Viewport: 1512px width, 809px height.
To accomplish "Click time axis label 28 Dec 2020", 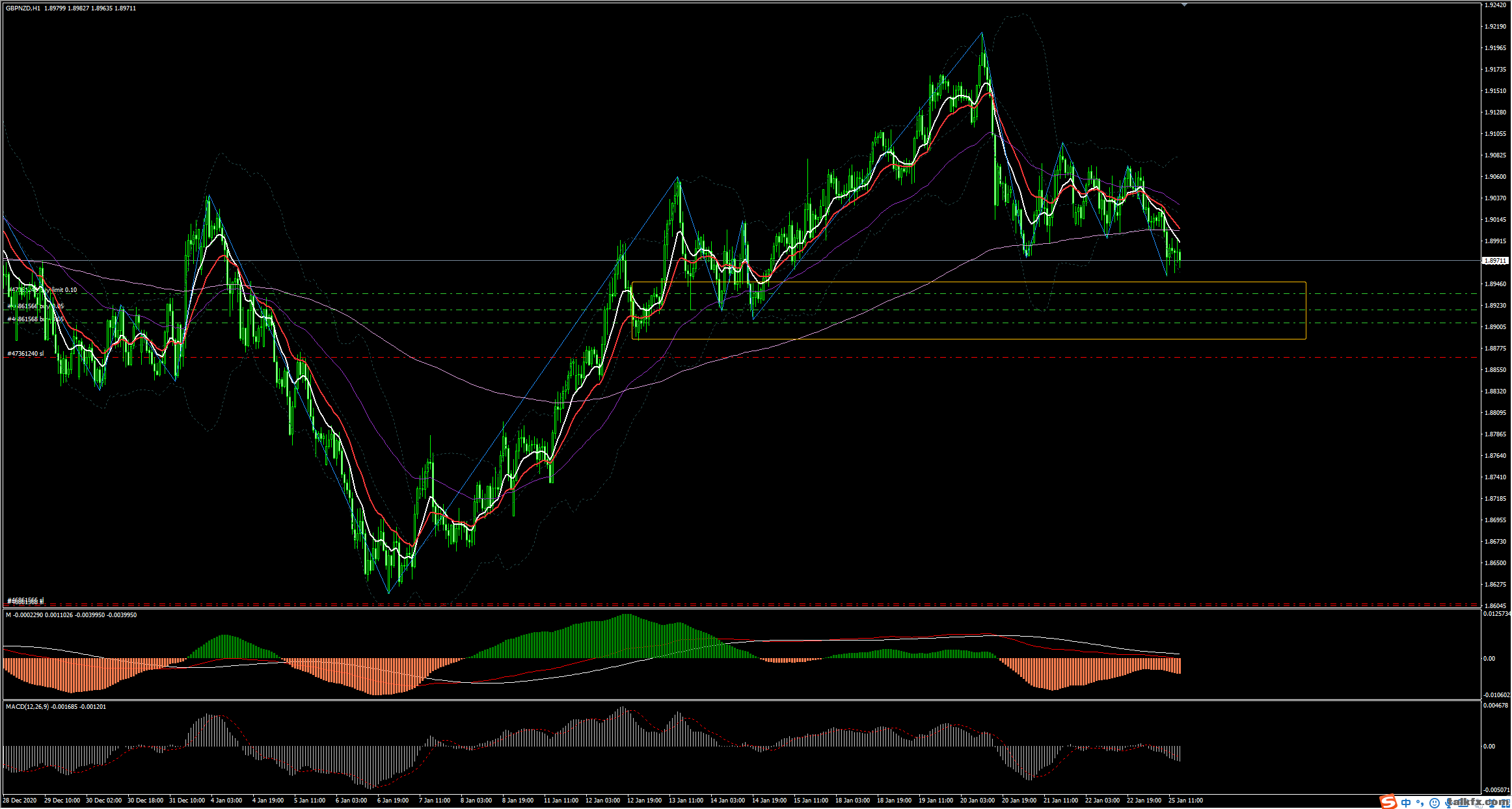I will (19, 801).
